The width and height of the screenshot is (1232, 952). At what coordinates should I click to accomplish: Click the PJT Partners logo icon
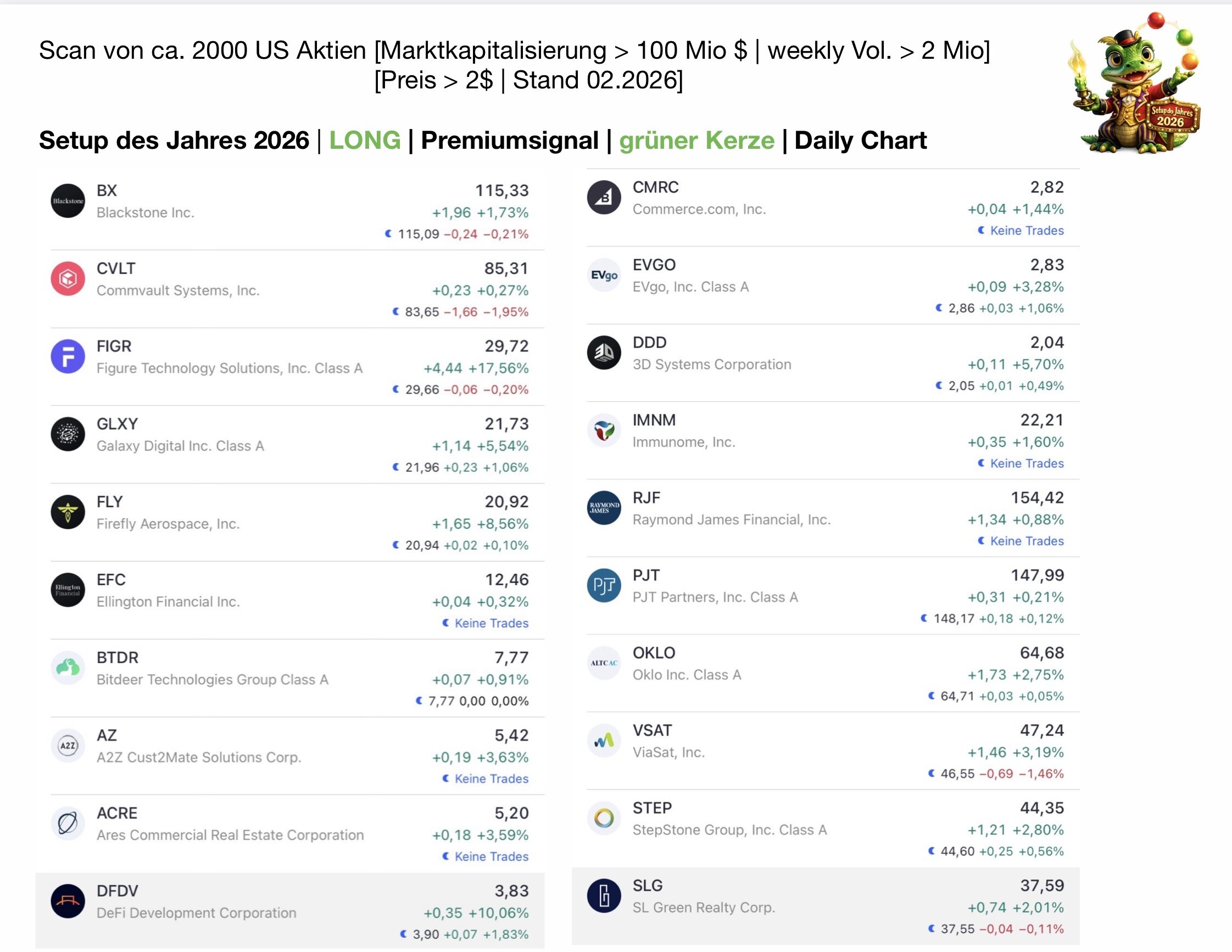click(604, 586)
